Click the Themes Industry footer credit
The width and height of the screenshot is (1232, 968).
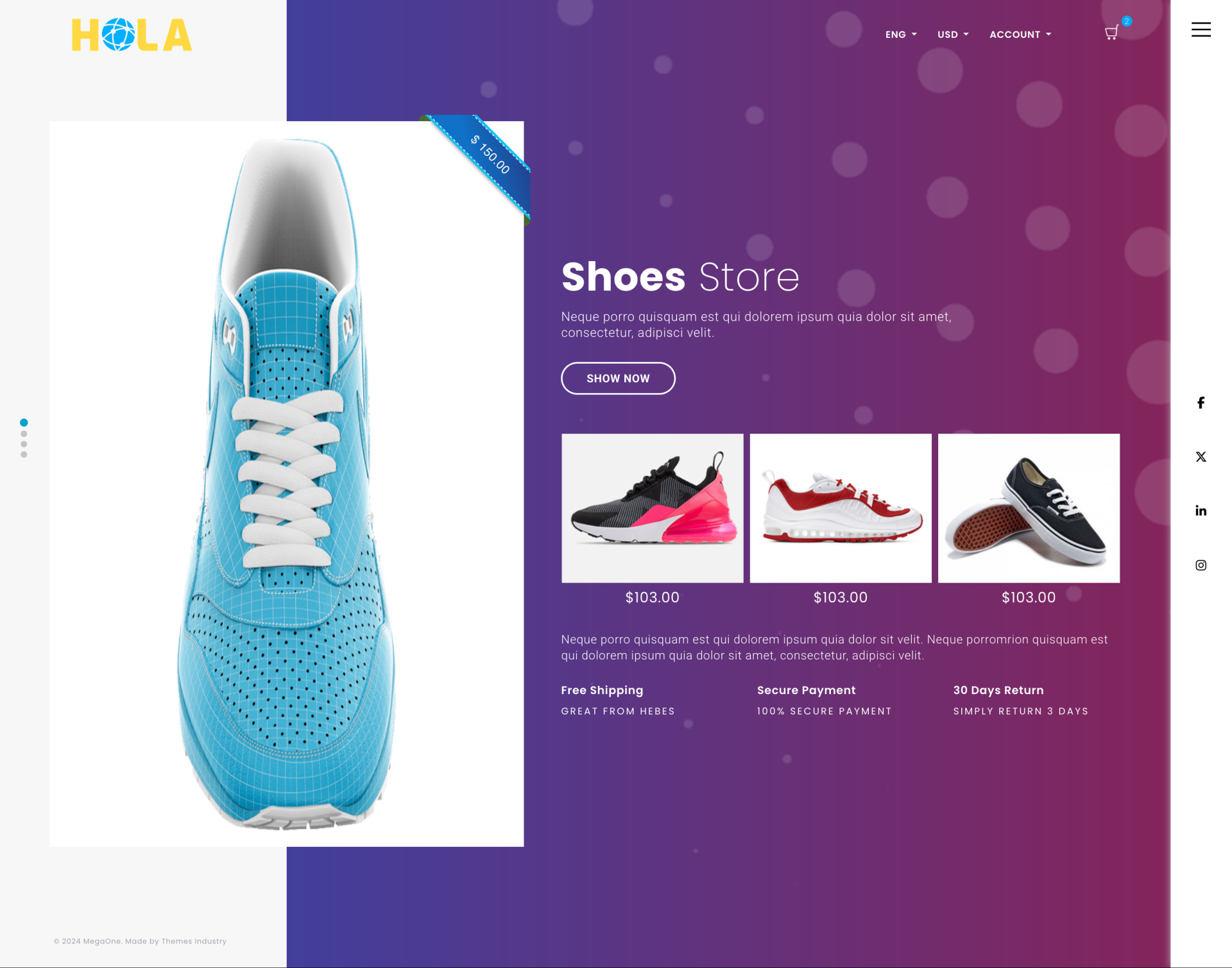pyautogui.click(x=194, y=941)
